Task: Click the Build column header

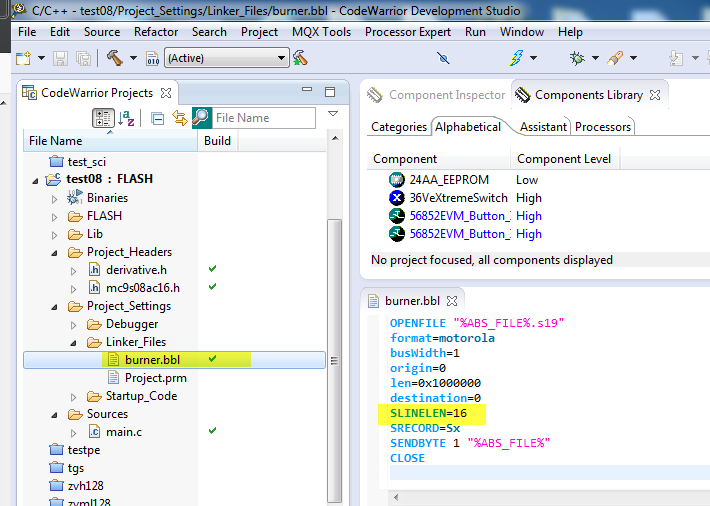Action: tap(217, 141)
